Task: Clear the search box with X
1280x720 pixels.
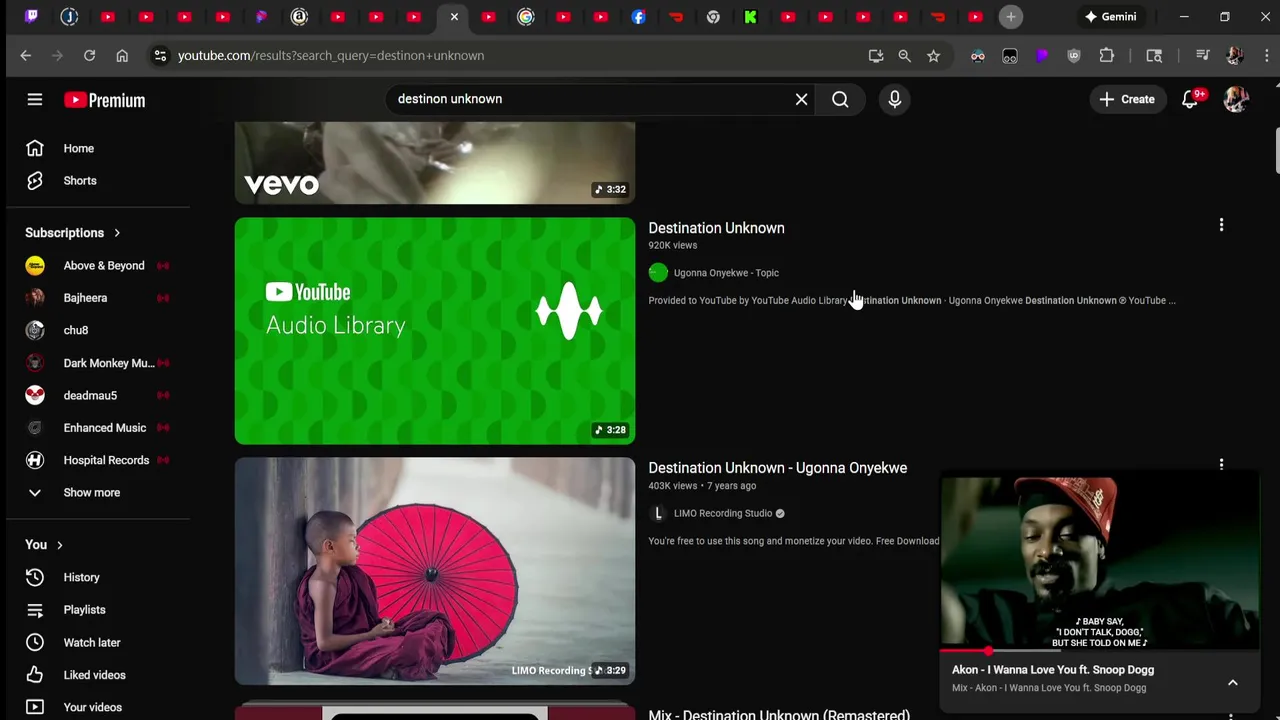Action: 801,99
